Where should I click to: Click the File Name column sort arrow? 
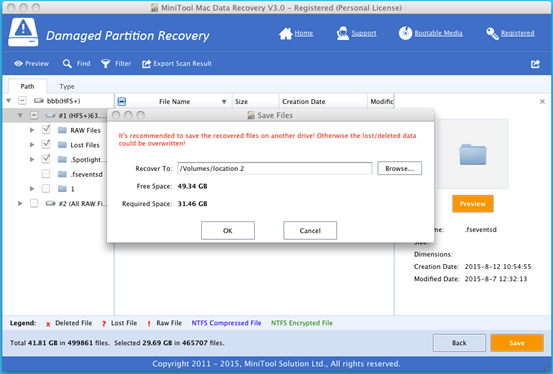tap(224, 102)
